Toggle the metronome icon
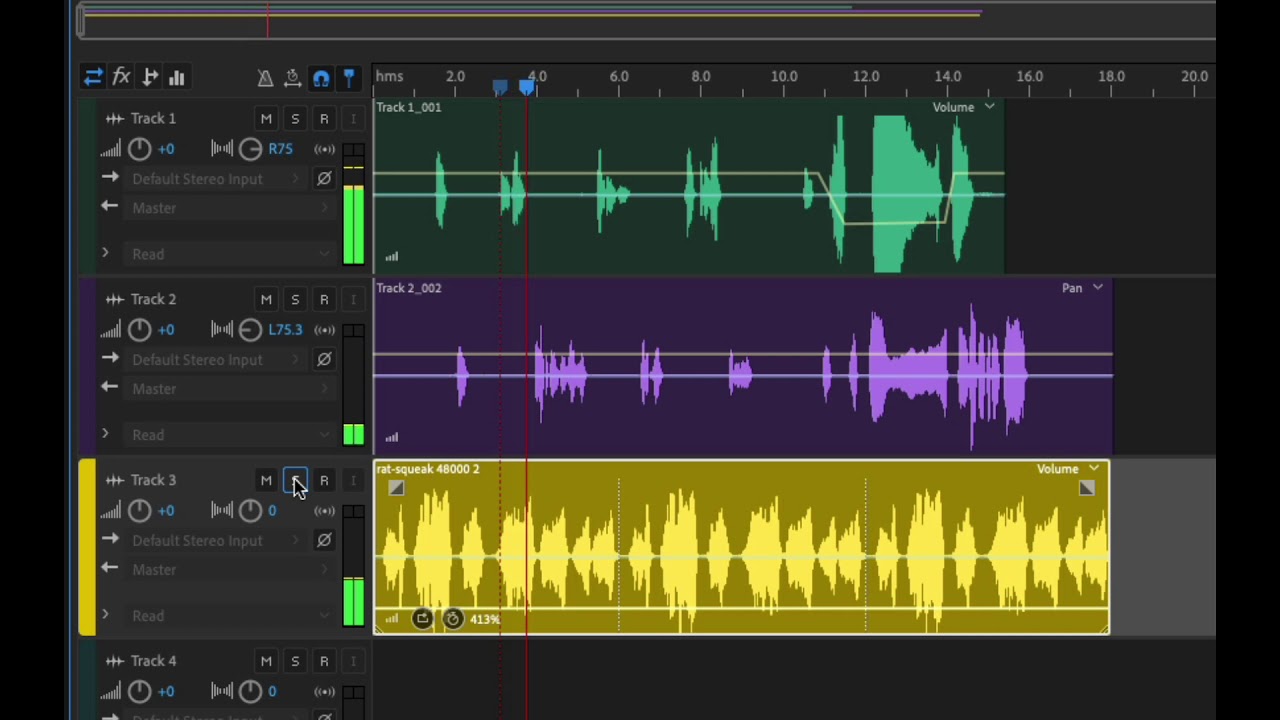Screen dimensions: 1280x720 [265, 78]
